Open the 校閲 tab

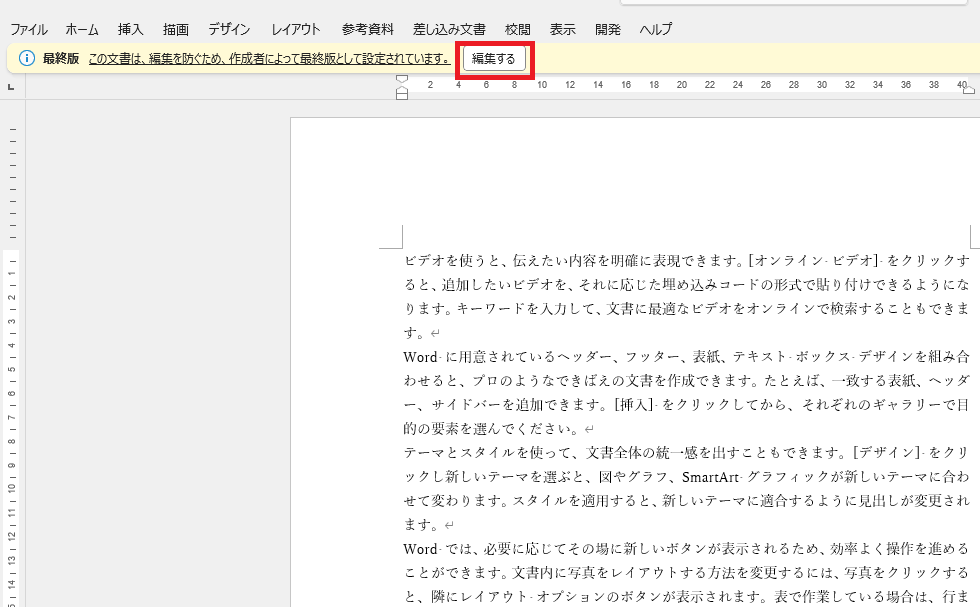point(518,29)
